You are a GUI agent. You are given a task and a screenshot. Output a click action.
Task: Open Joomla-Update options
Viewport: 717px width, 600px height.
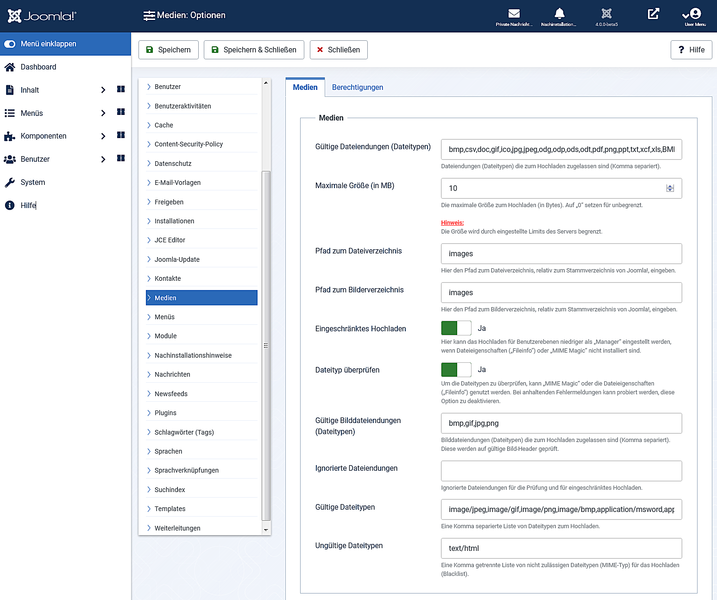point(202,259)
